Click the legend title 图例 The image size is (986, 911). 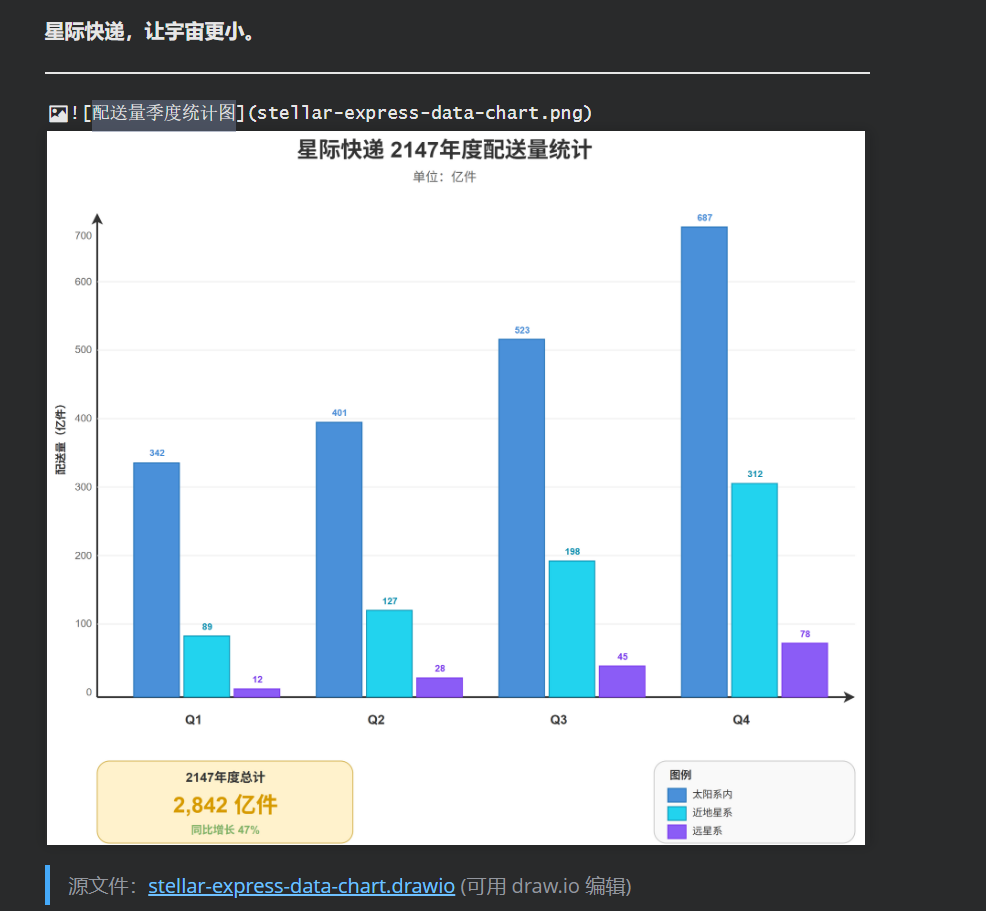[680, 775]
